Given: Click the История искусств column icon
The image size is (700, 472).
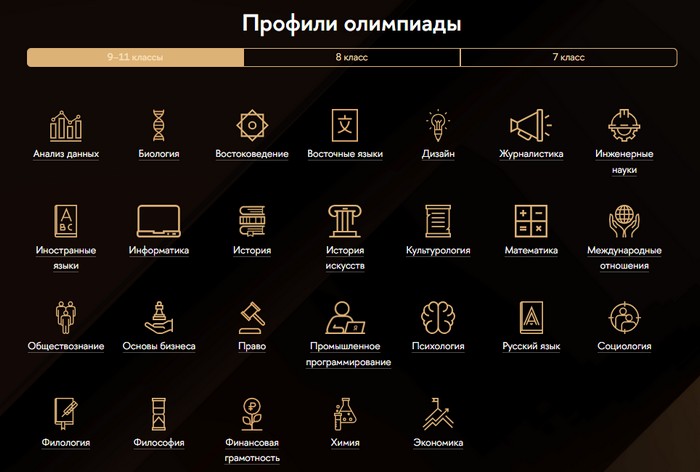Looking at the screenshot, I should tap(345, 221).
